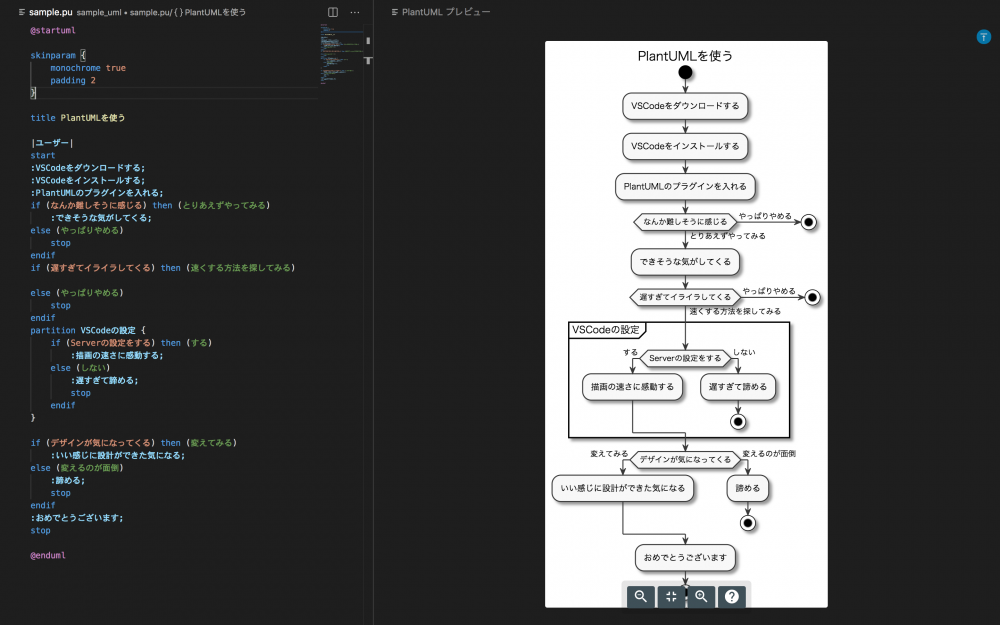
Task: Click the :VSCodeをダウンロードする; code line
Action: (87, 168)
